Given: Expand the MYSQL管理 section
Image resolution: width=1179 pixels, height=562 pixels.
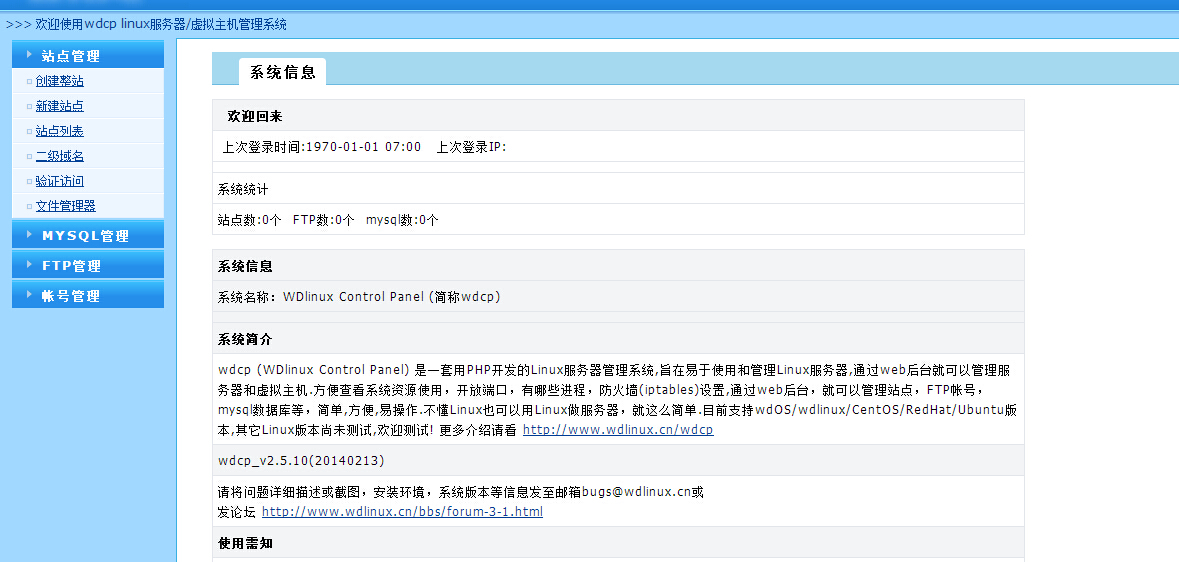Looking at the screenshot, I should pyautogui.click(x=88, y=235).
